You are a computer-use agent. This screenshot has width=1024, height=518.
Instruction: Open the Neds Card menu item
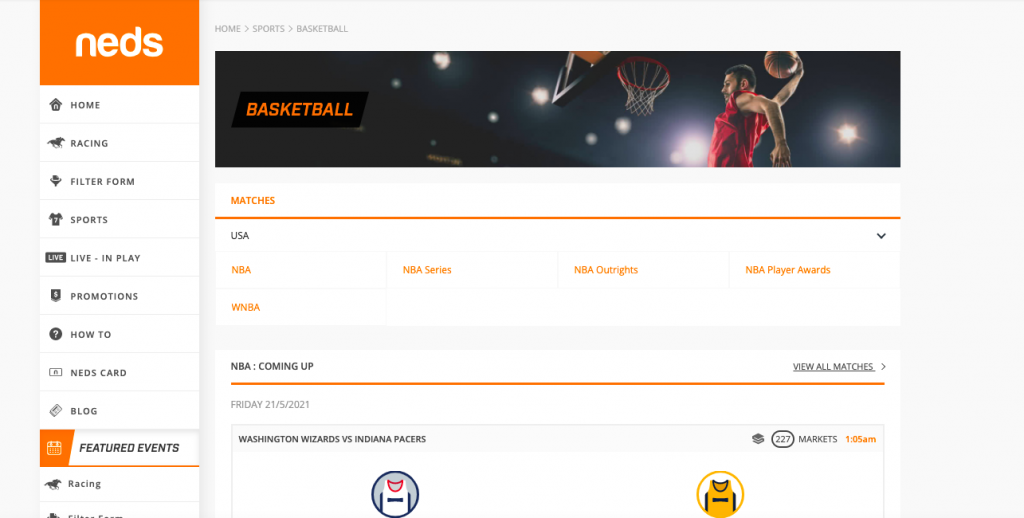point(120,372)
